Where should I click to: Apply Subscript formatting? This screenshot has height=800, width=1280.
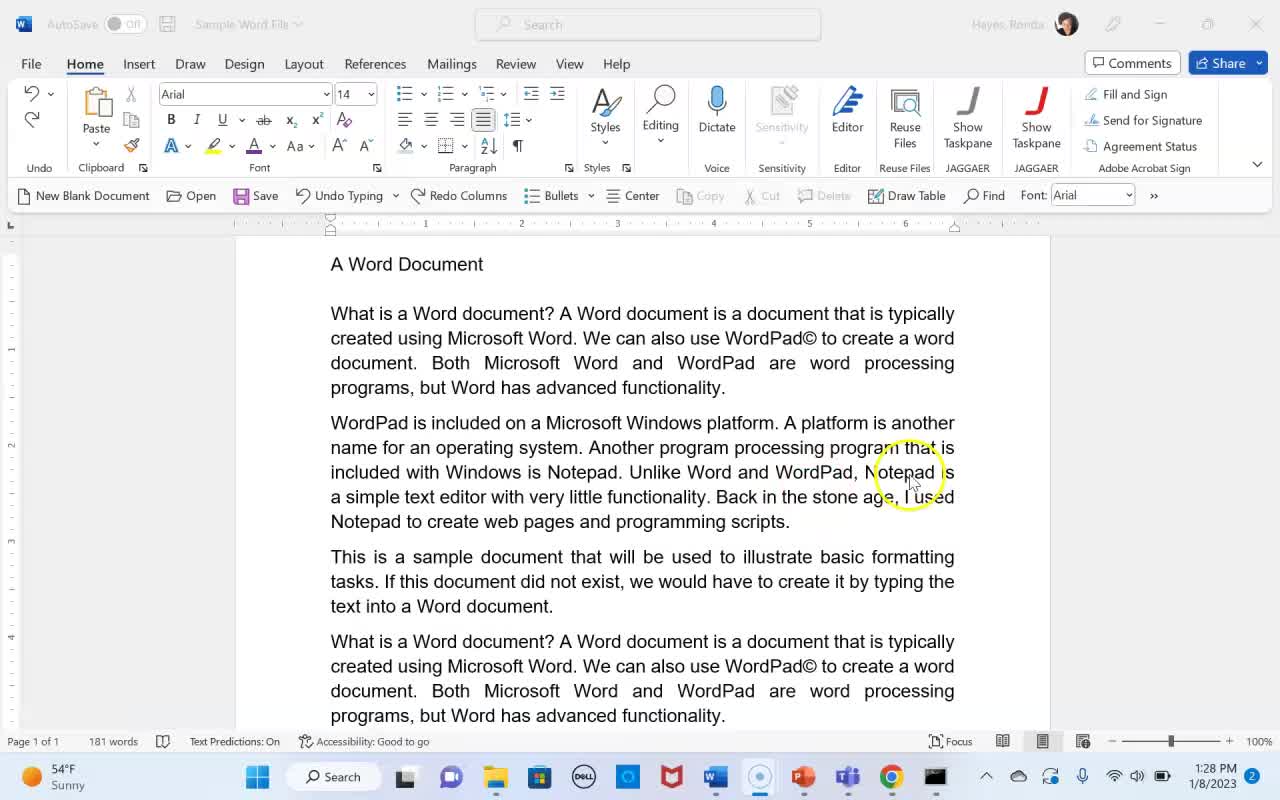[291, 120]
